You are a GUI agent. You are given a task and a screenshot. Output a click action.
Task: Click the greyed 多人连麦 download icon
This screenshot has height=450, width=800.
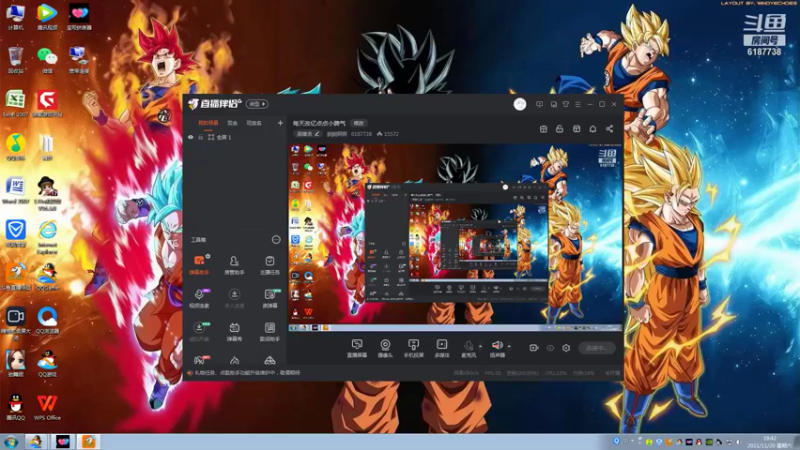[x=234, y=298]
